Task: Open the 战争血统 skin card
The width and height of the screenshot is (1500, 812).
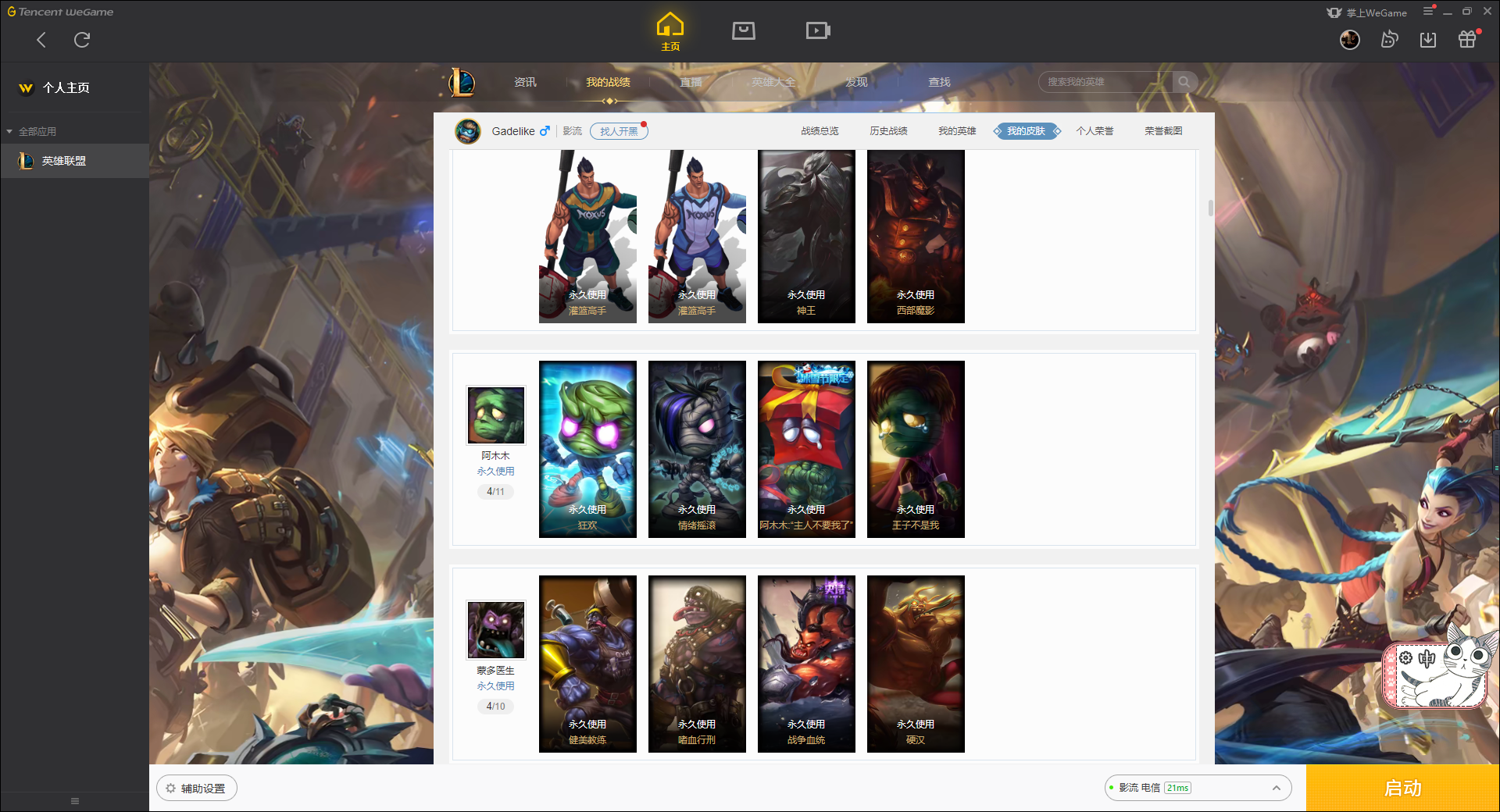Action: point(806,664)
